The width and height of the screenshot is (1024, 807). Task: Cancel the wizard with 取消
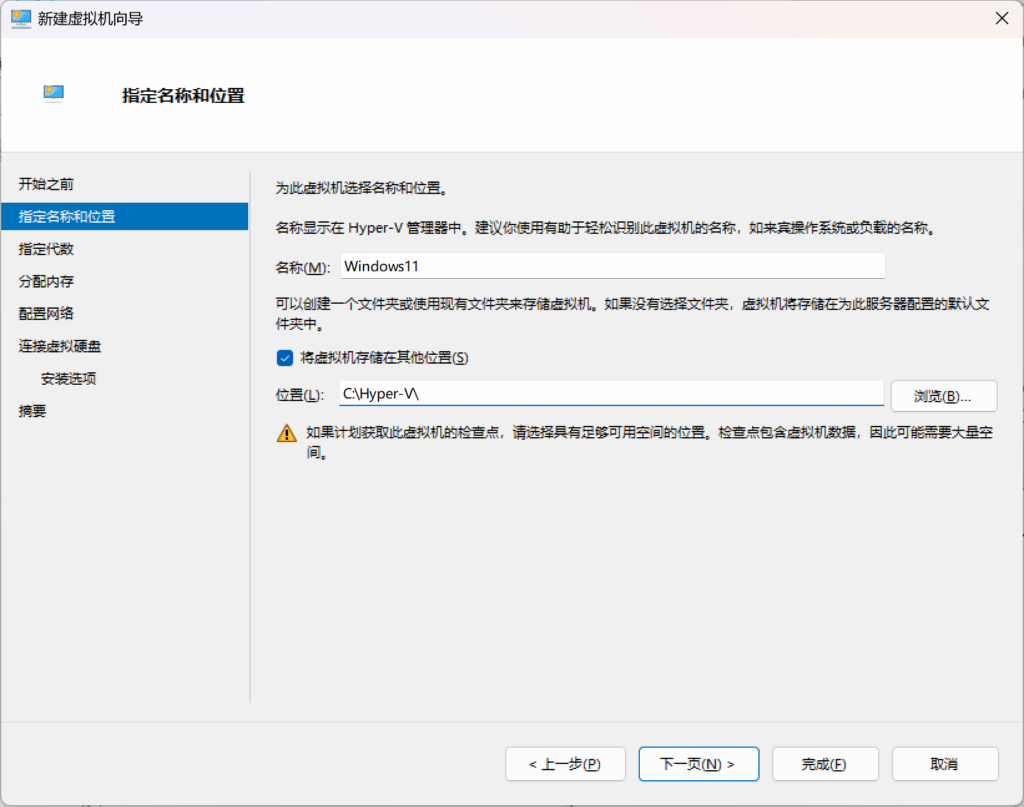(944, 764)
